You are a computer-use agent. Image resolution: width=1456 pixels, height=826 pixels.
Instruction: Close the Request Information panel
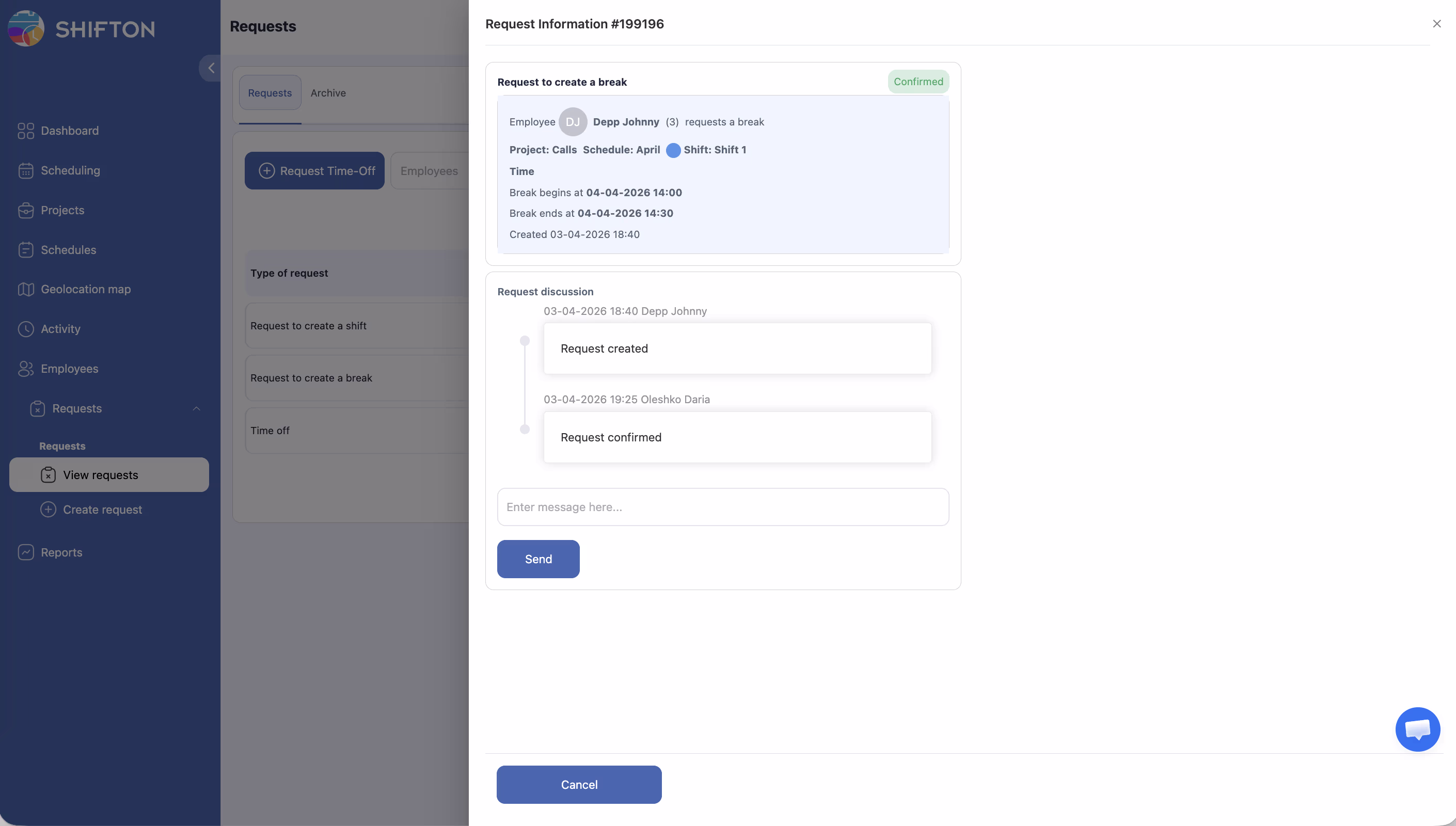click(1436, 24)
